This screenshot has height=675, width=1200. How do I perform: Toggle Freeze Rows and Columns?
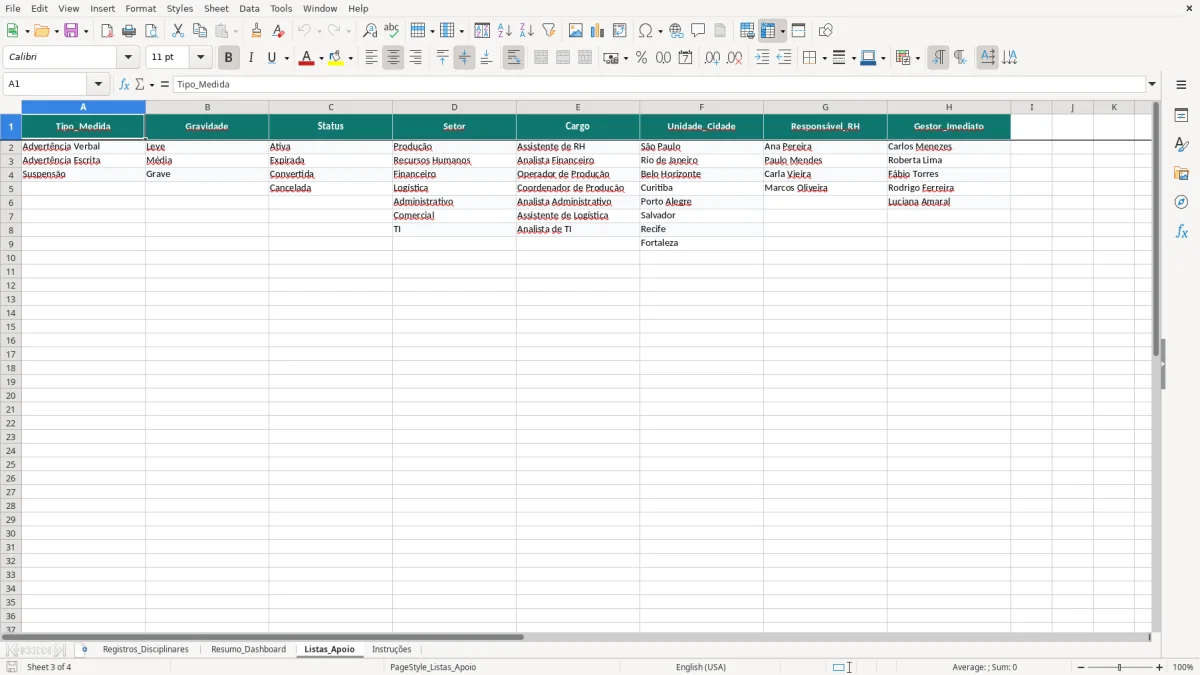click(768, 31)
